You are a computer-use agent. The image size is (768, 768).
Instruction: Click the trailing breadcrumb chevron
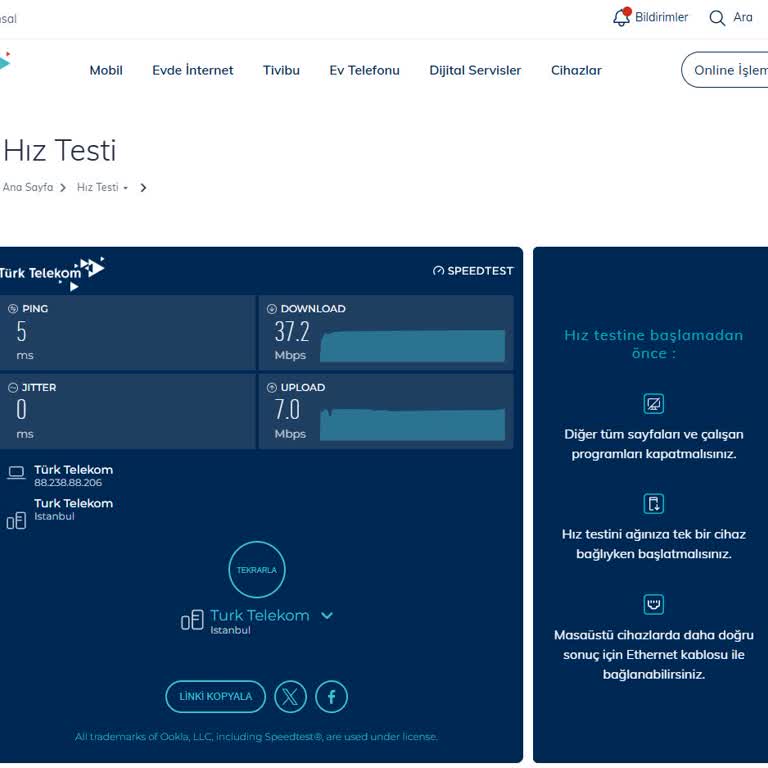click(143, 188)
